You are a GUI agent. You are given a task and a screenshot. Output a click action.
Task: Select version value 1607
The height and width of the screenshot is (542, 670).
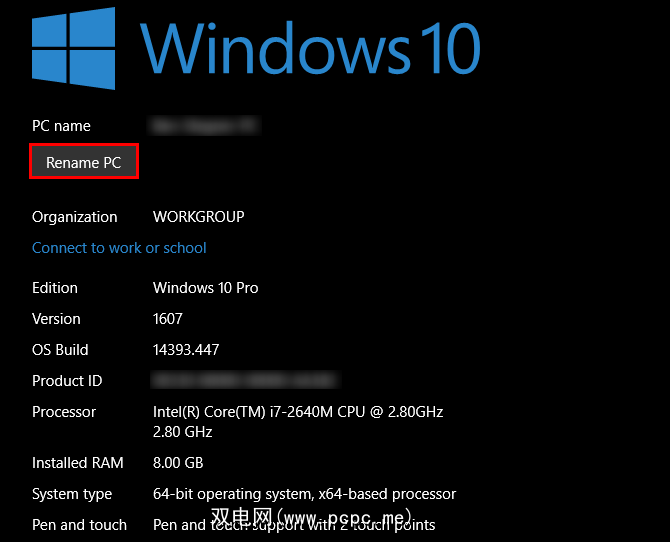[x=168, y=319]
